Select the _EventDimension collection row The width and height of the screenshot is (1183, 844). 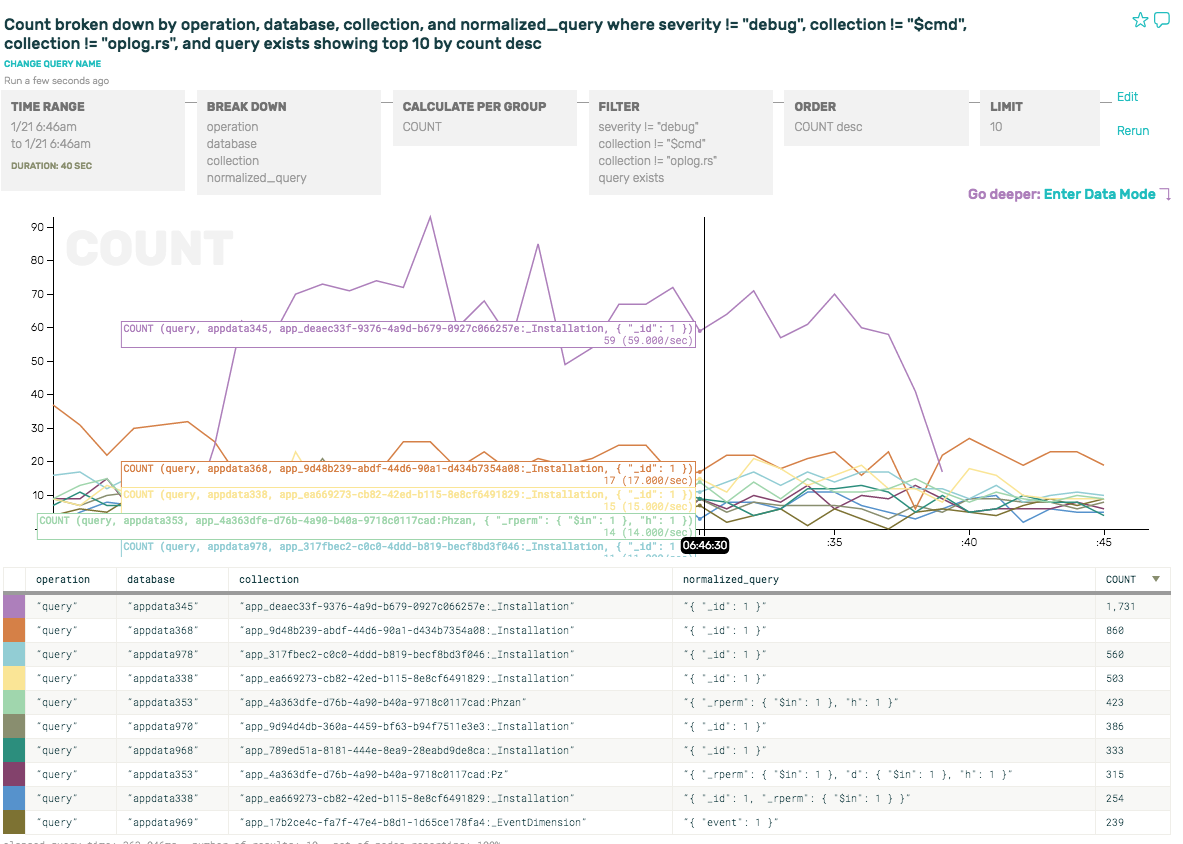point(412,823)
